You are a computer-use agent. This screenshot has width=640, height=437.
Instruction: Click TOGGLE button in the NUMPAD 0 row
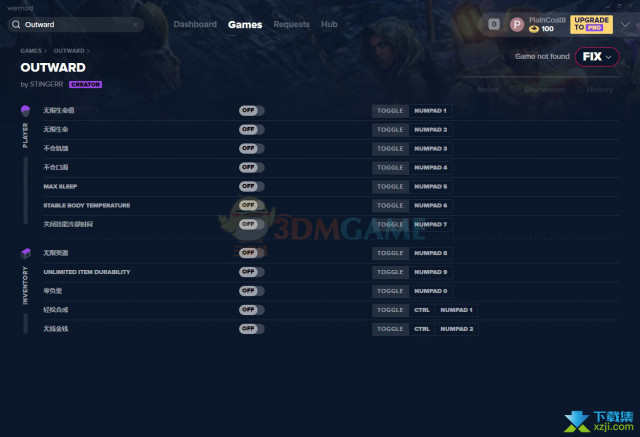click(x=390, y=291)
